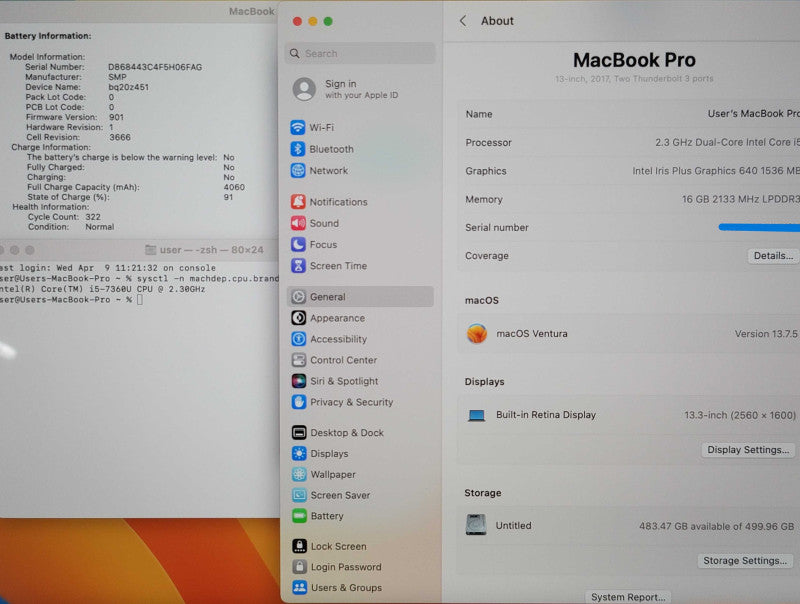
Task: Click the terminal command prompt cursor
Action: coord(140,300)
